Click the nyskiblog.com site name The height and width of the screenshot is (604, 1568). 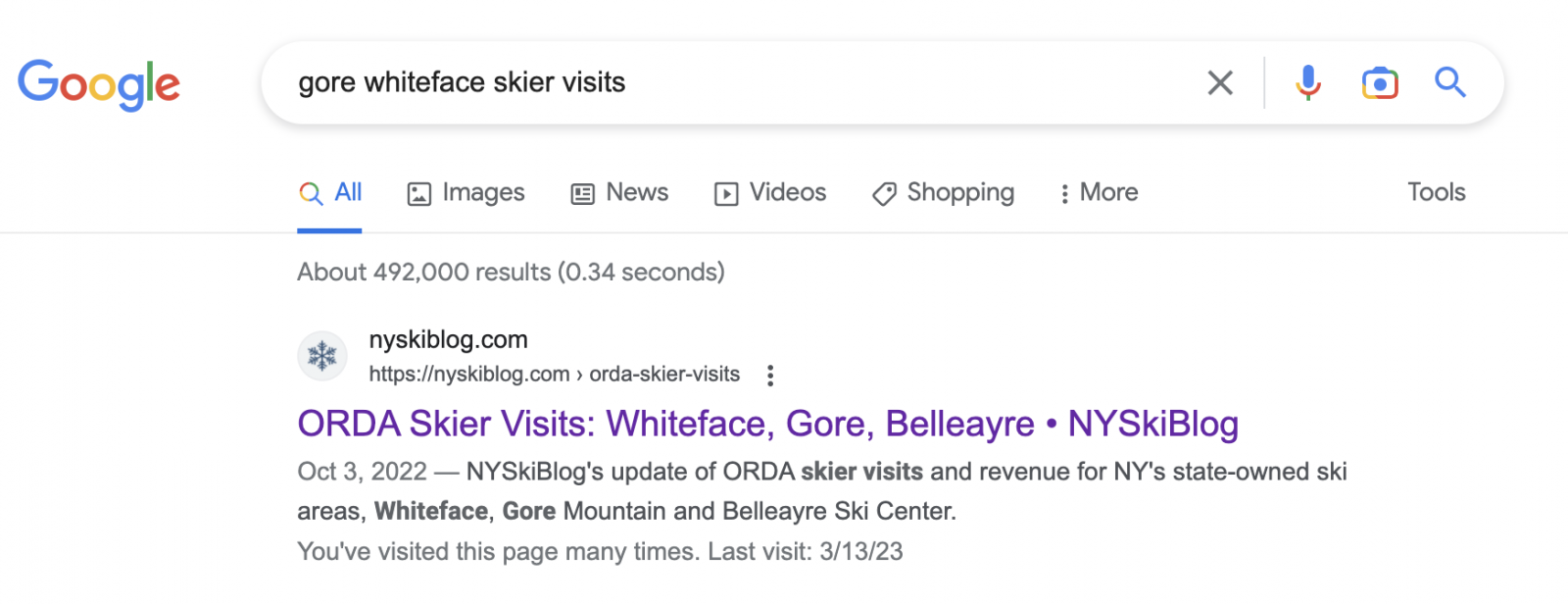point(448,340)
